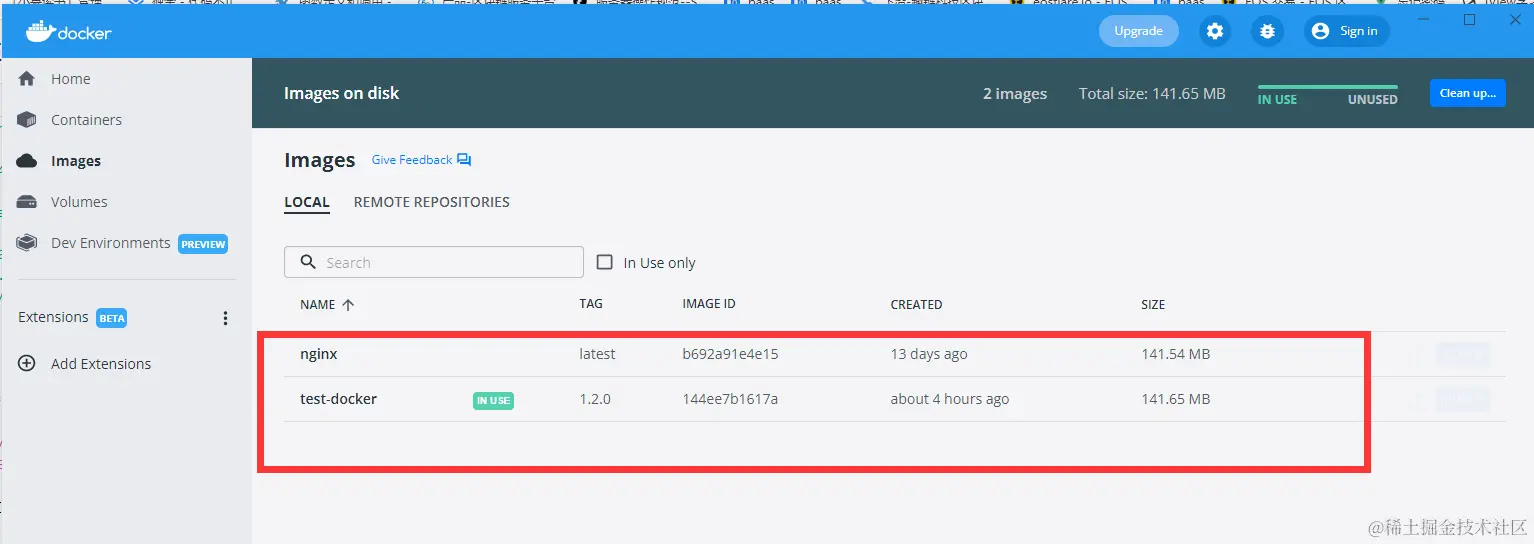Click test-docker's 141.65 MB size value
The width and height of the screenshot is (1534, 544).
tap(1175, 399)
